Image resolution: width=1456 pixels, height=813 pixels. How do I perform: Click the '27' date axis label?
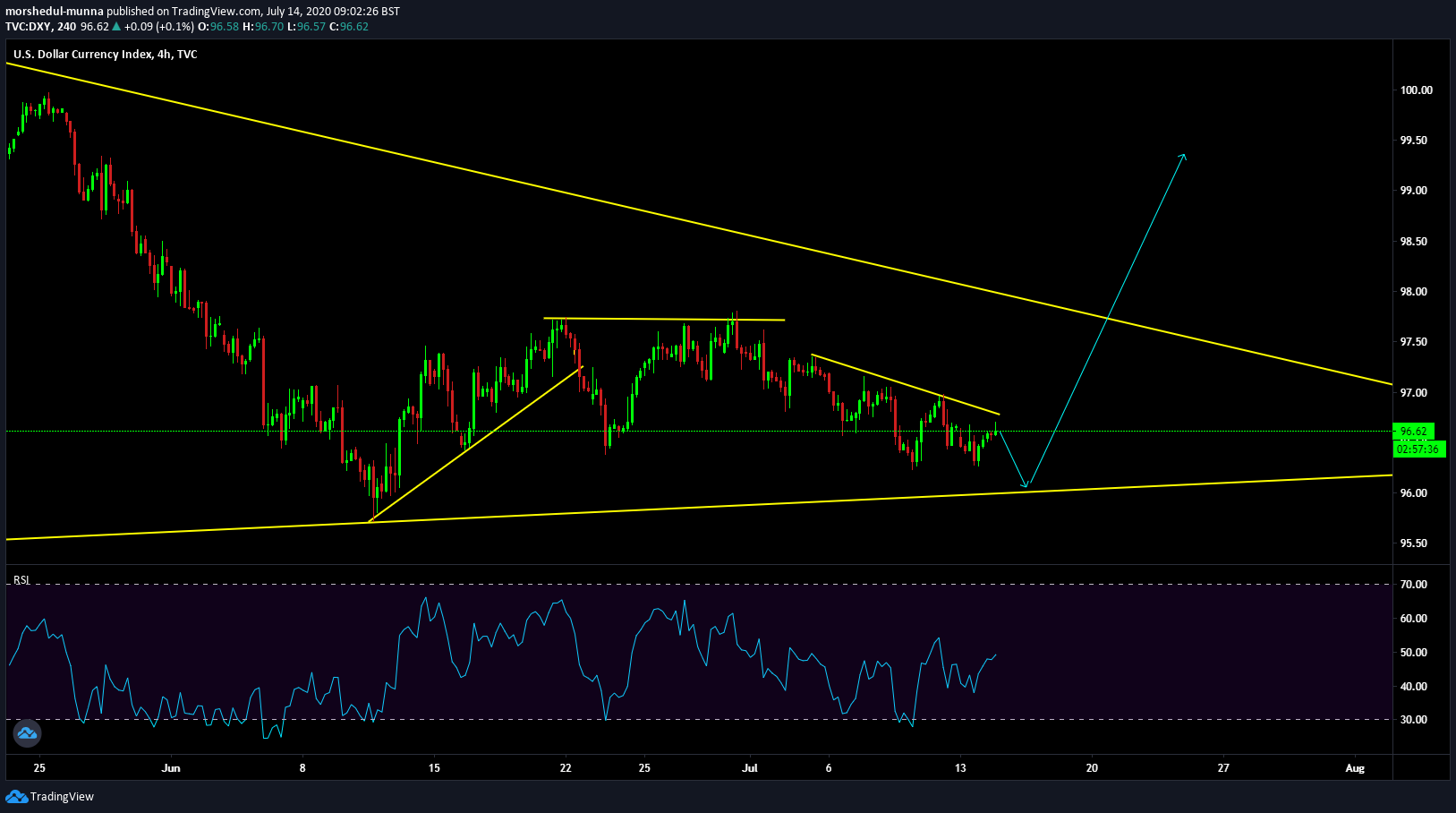(1223, 768)
